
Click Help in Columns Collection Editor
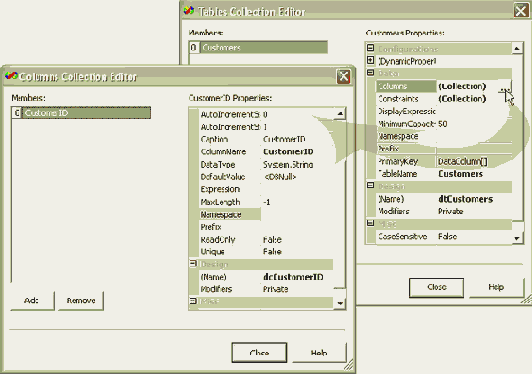point(319,353)
